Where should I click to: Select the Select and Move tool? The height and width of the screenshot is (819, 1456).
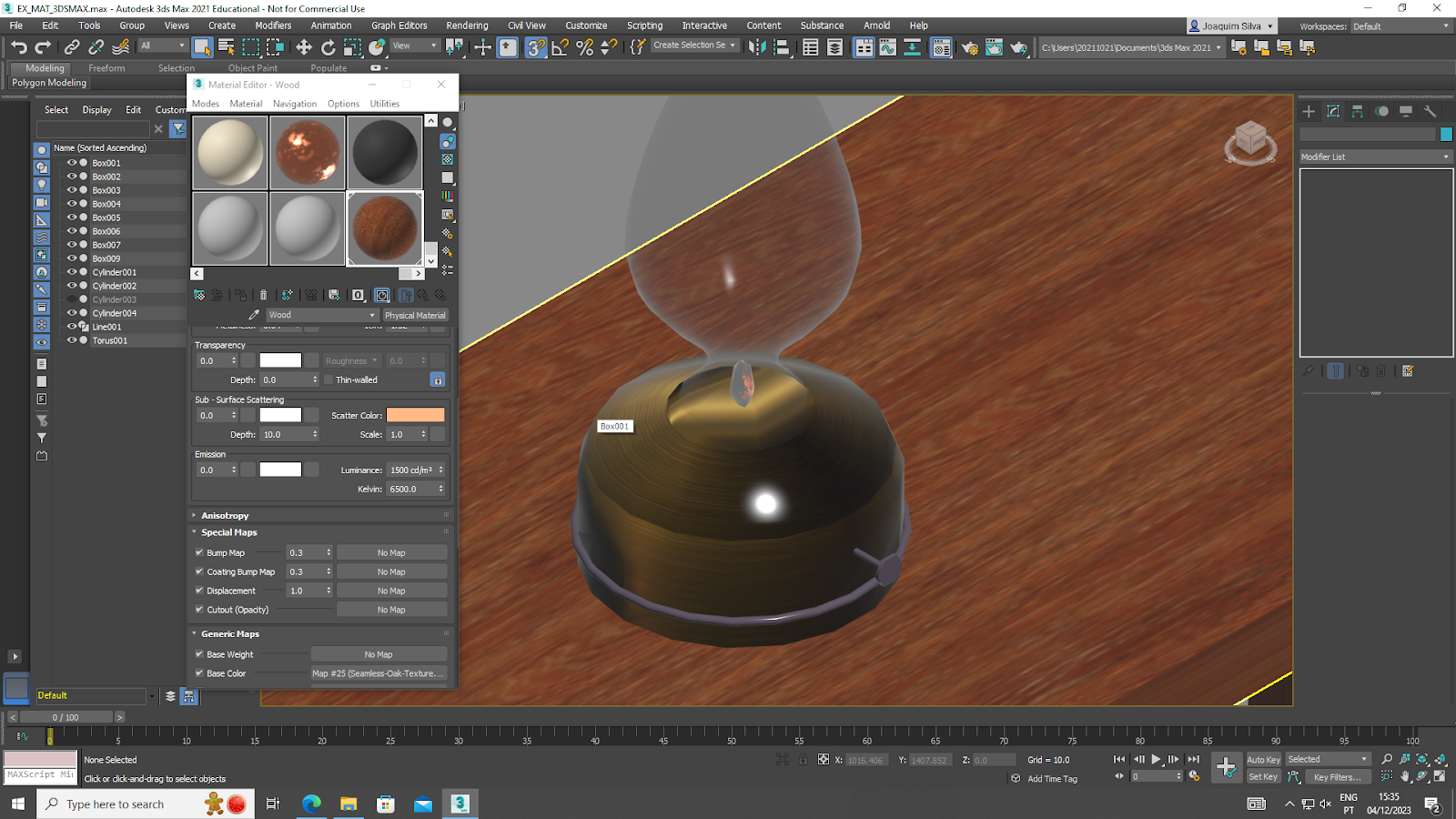coord(304,47)
